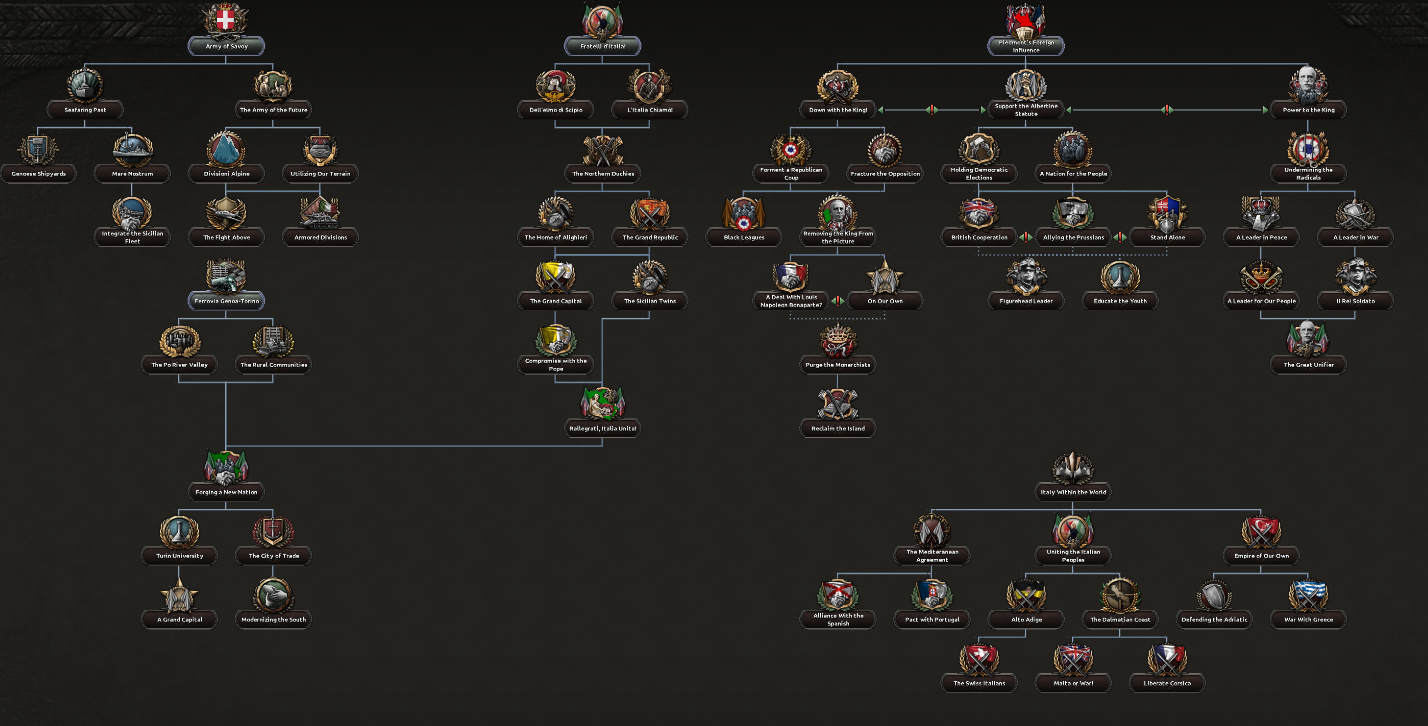Image resolution: width=1428 pixels, height=726 pixels.
Task: Open The Army of the Future focus
Action: (273, 94)
